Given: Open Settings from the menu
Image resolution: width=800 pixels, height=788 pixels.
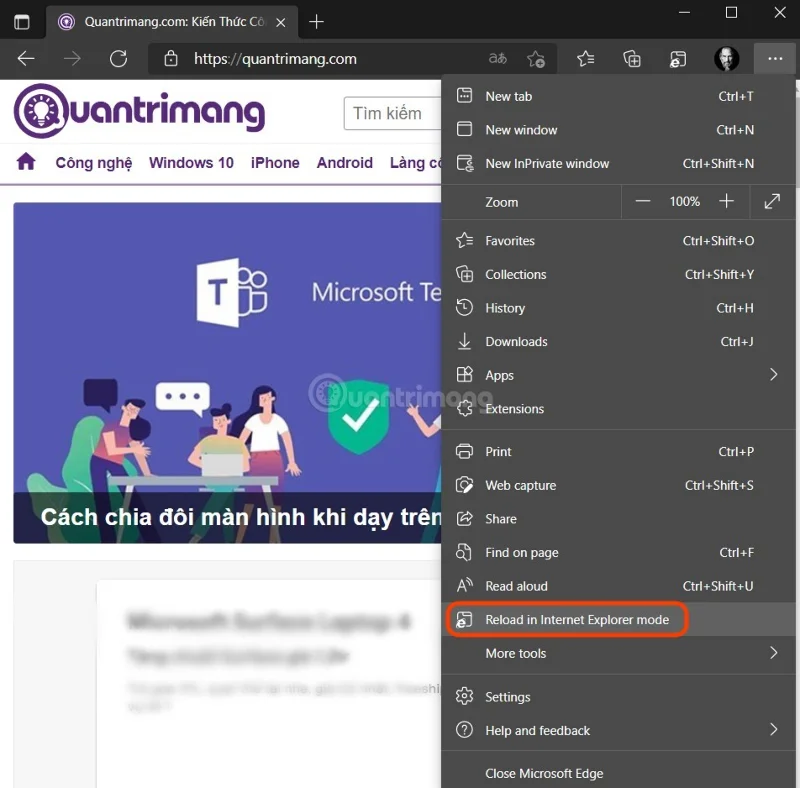Looking at the screenshot, I should pos(508,696).
